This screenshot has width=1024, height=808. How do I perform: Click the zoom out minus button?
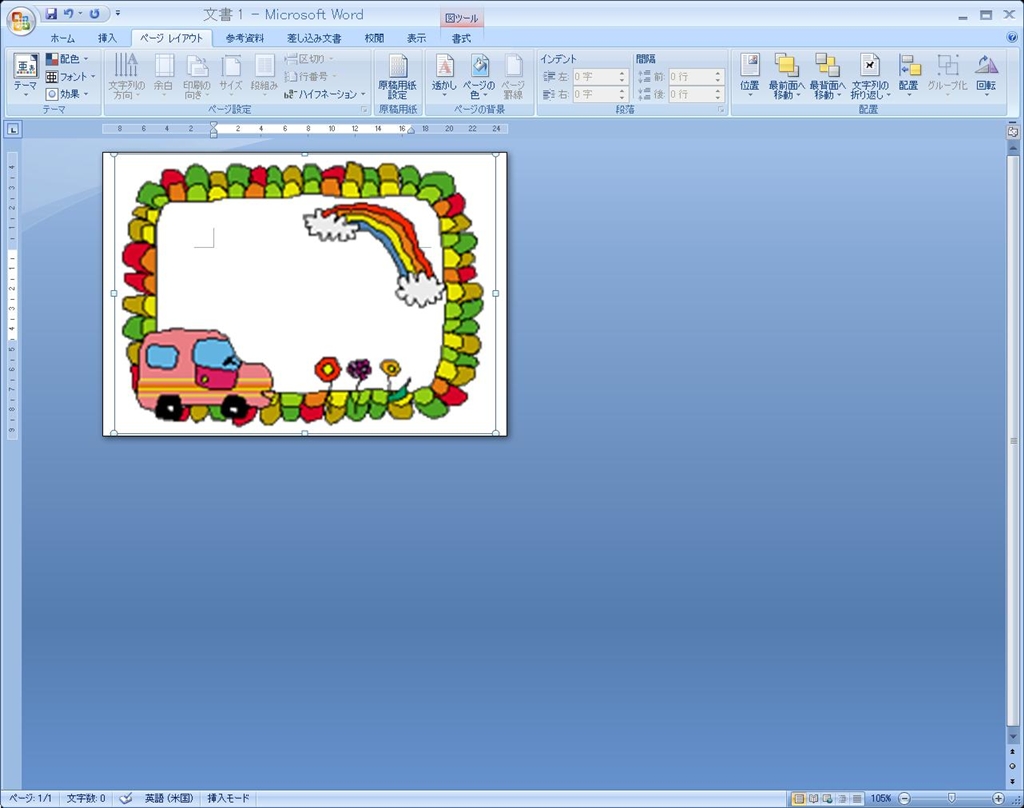coord(904,798)
